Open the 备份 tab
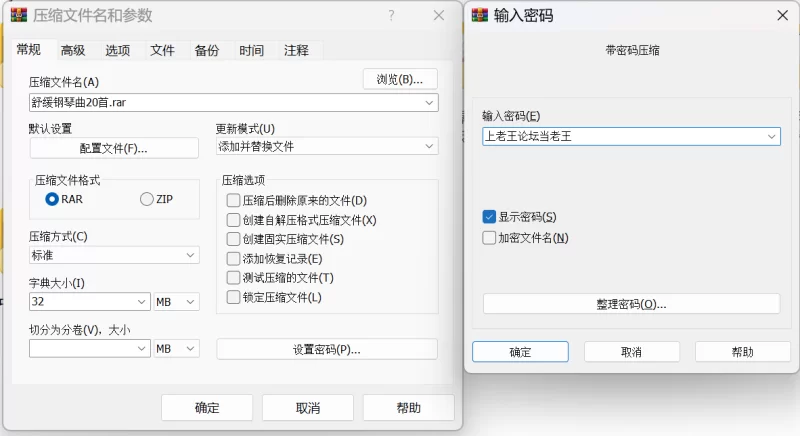This screenshot has width=800, height=436. point(207,51)
